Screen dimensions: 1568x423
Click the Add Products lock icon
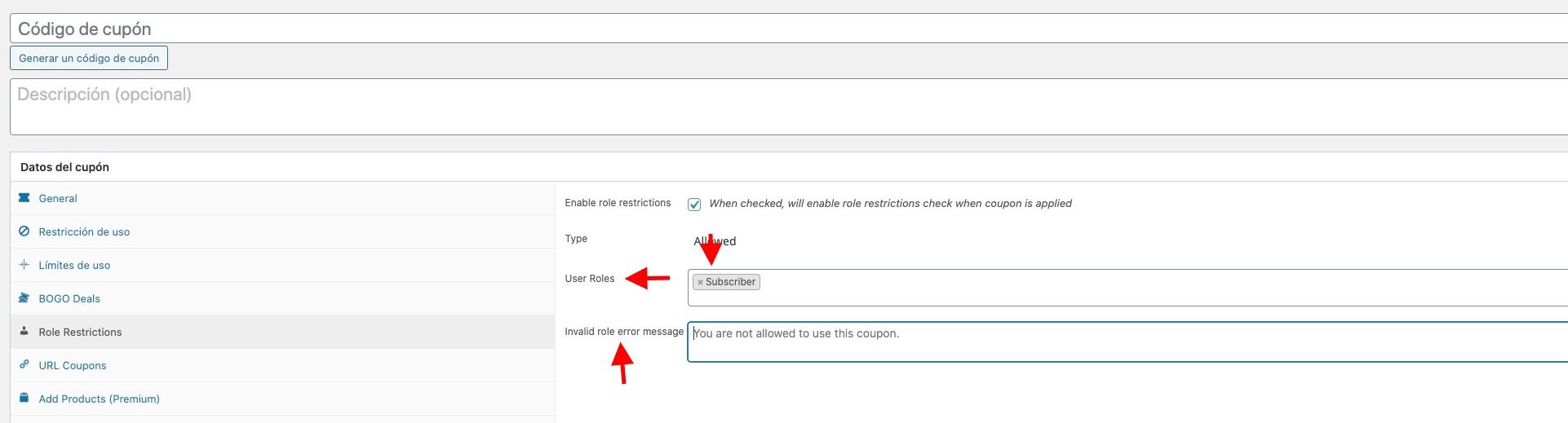(24, 399)
